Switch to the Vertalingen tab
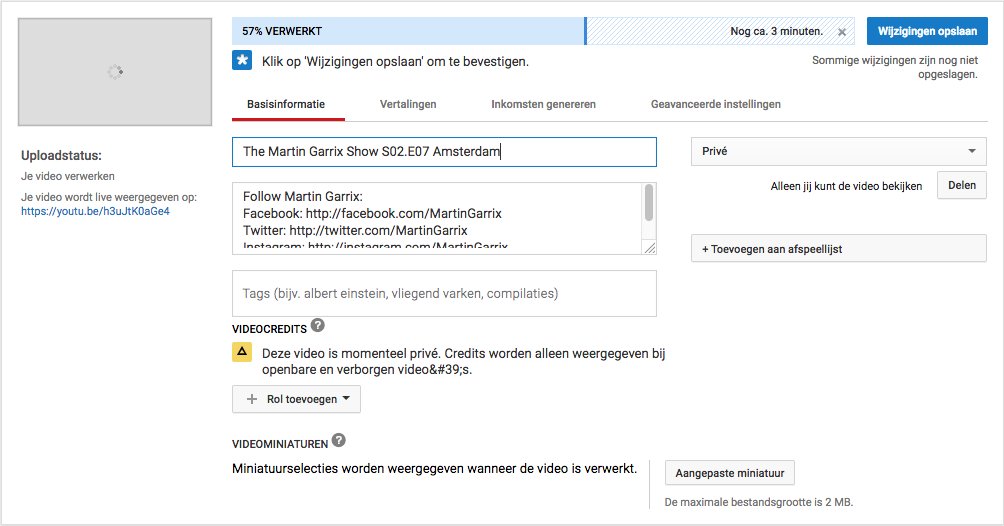The width and height of the screenshot is (1004, 526). coord(408,104)
